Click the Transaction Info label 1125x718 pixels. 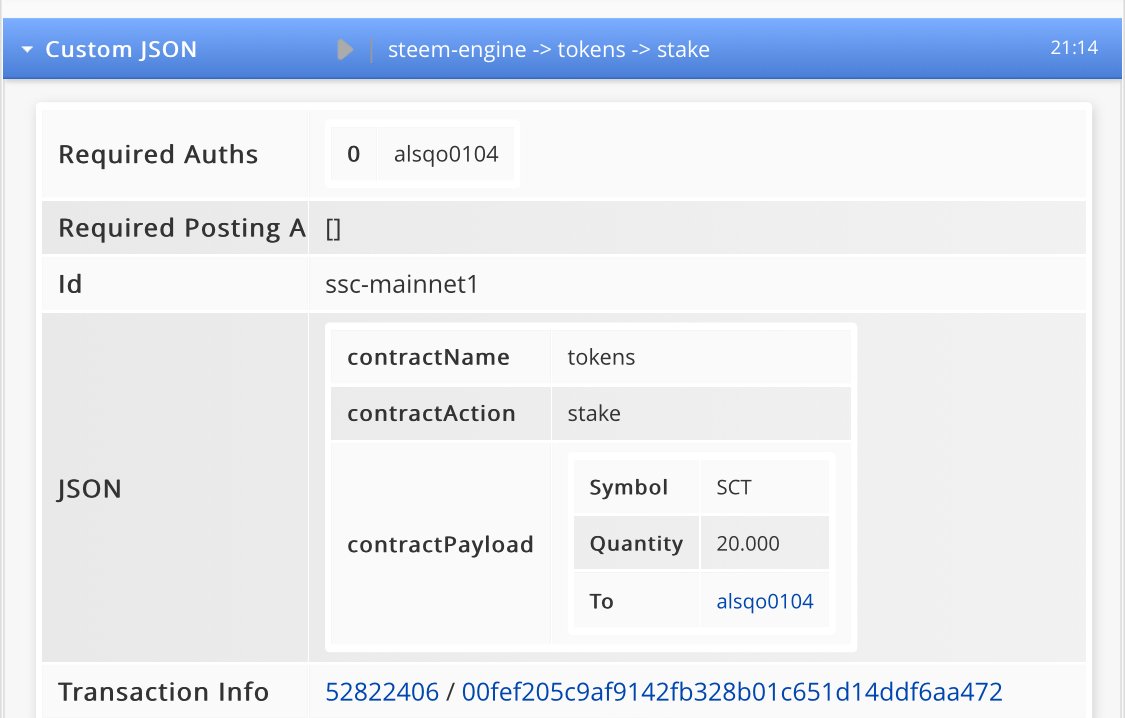coord(164,691)
